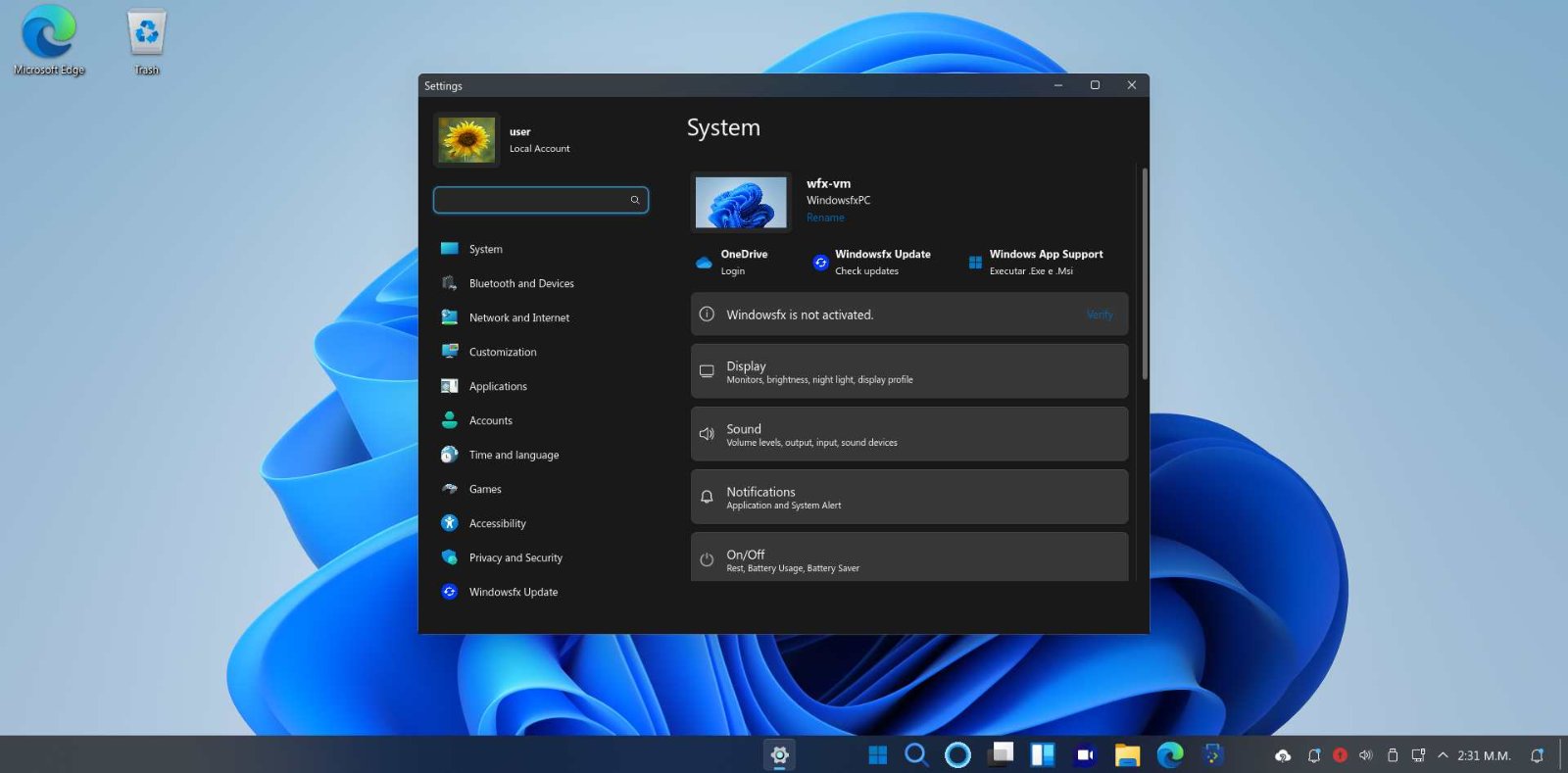Click the System page heading

click(x=723, y=127)
